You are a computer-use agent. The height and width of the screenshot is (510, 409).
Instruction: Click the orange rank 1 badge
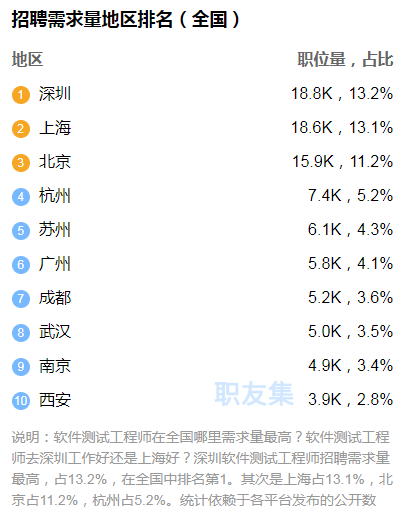(x=21, y=95)
